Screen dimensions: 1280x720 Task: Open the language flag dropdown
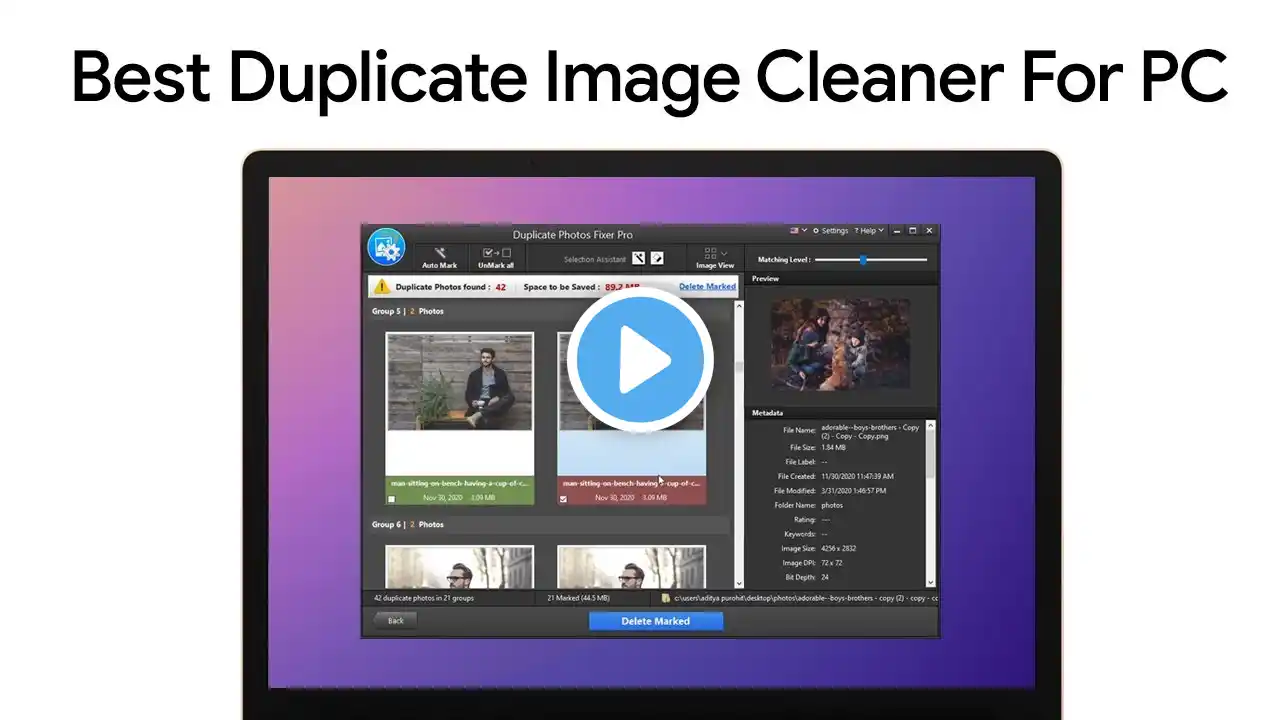(x=798, y=231)
